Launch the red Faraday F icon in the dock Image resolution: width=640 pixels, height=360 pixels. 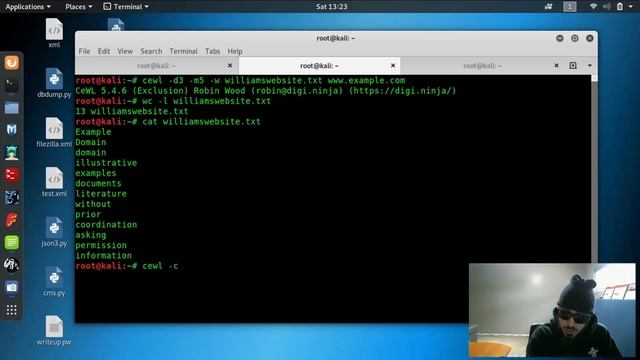pos(11,220)
